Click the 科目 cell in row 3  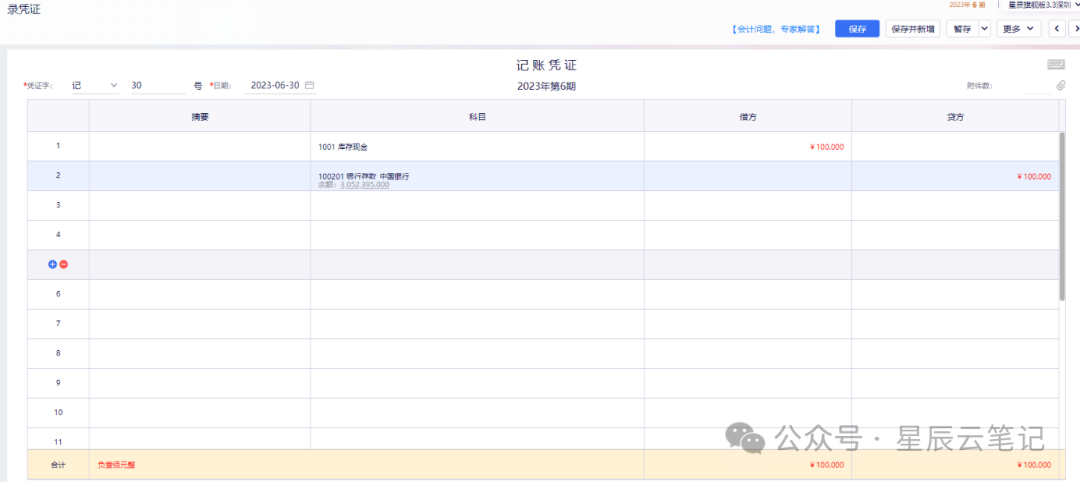coord(477,206)
